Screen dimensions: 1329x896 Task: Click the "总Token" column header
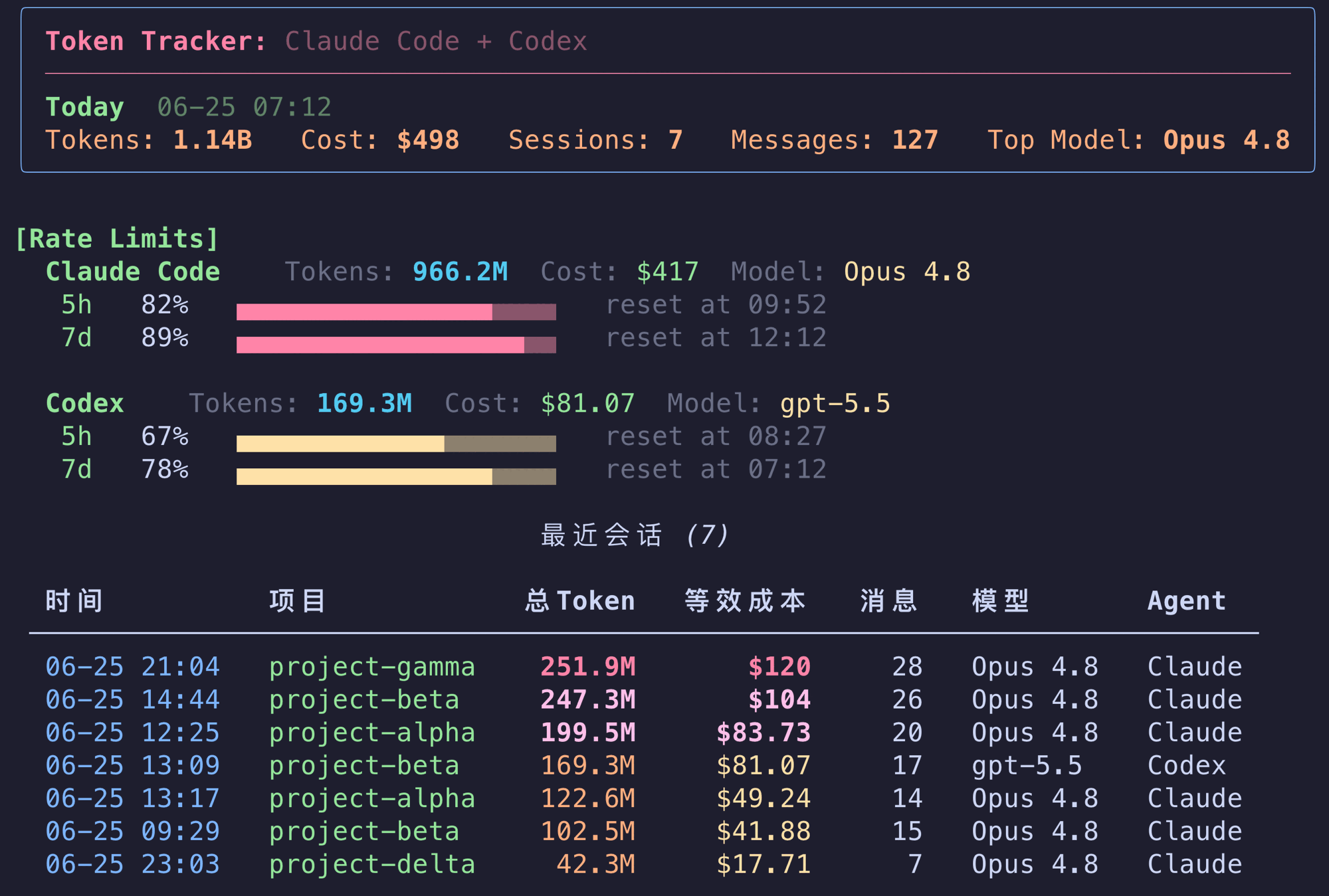(x=580, y=600)
